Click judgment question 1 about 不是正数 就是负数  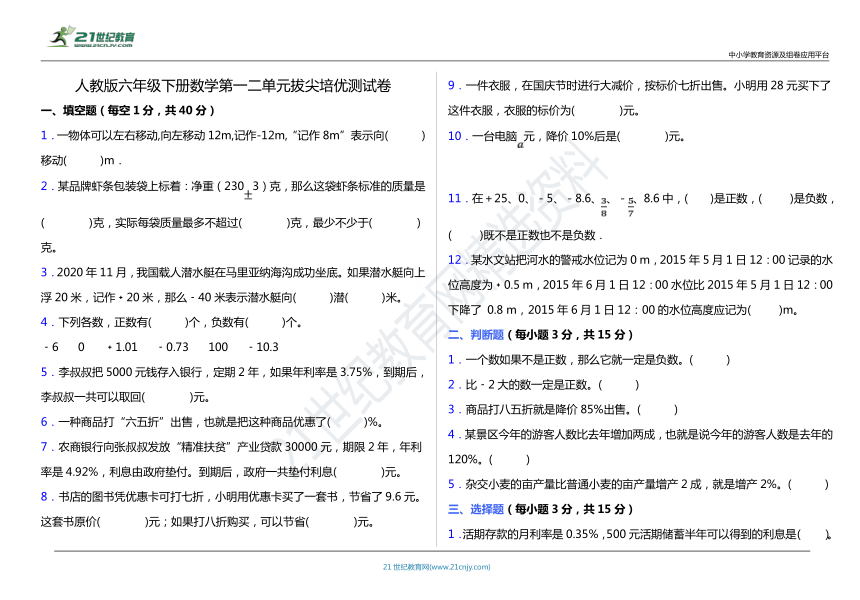click(589, 360)
